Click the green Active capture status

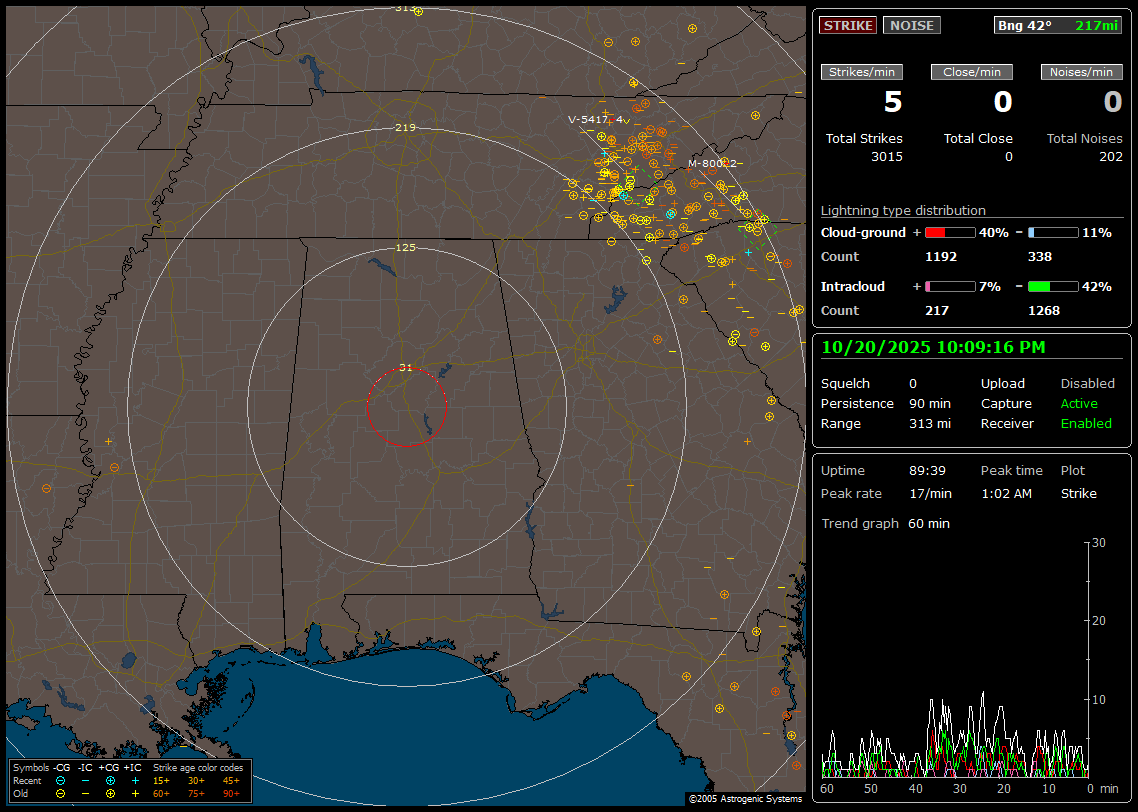click(x=1079, y=404)
